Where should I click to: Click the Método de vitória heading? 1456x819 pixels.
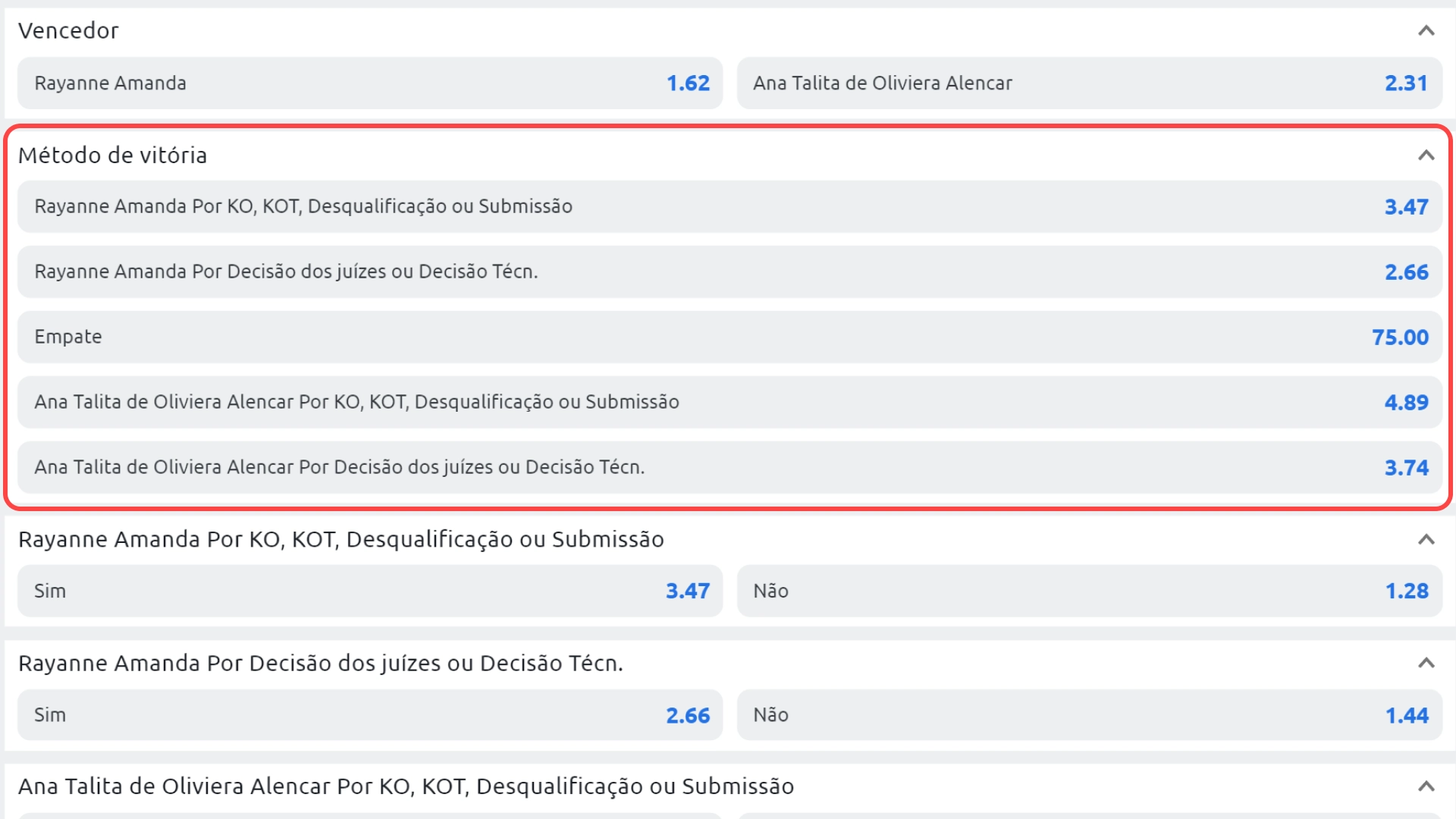(x=112, y=155)
